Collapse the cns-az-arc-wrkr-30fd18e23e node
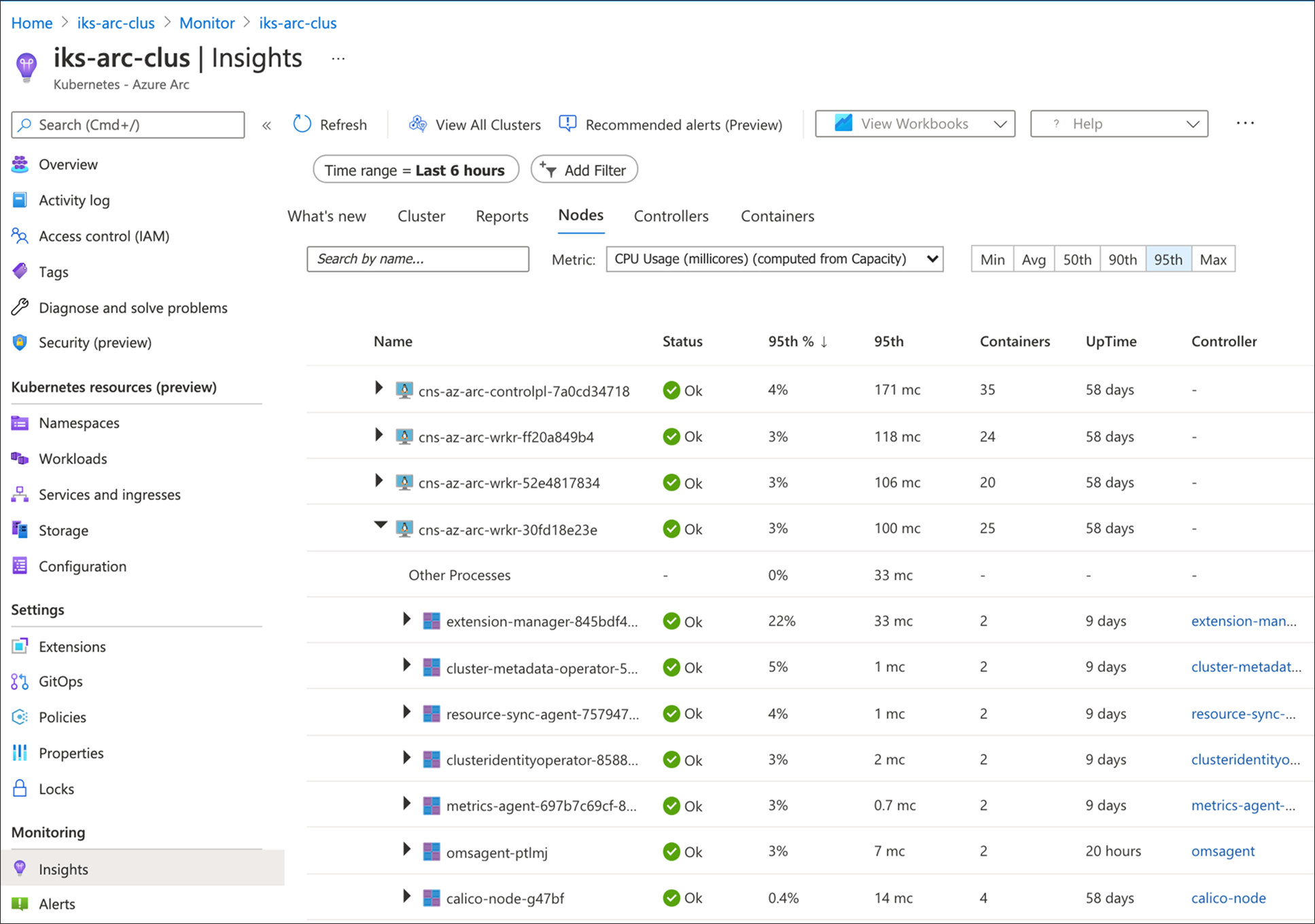 pyautogui.click(x=381, y=525)
